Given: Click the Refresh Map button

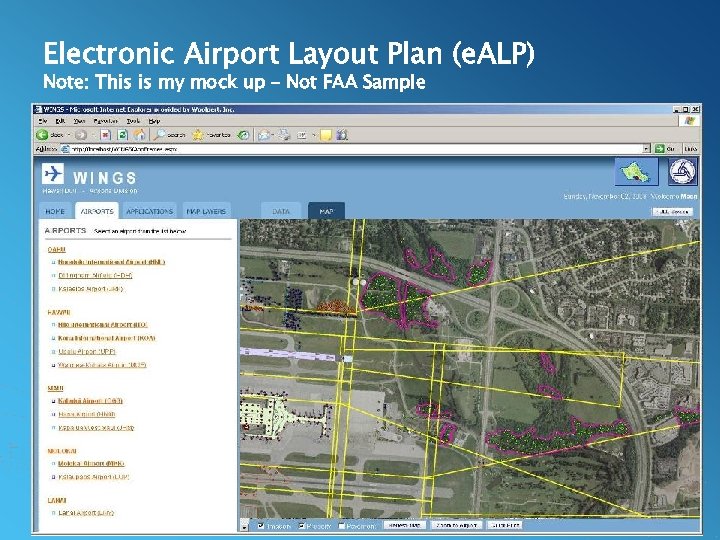Looking at the screenshot, I should coord(405,525).
